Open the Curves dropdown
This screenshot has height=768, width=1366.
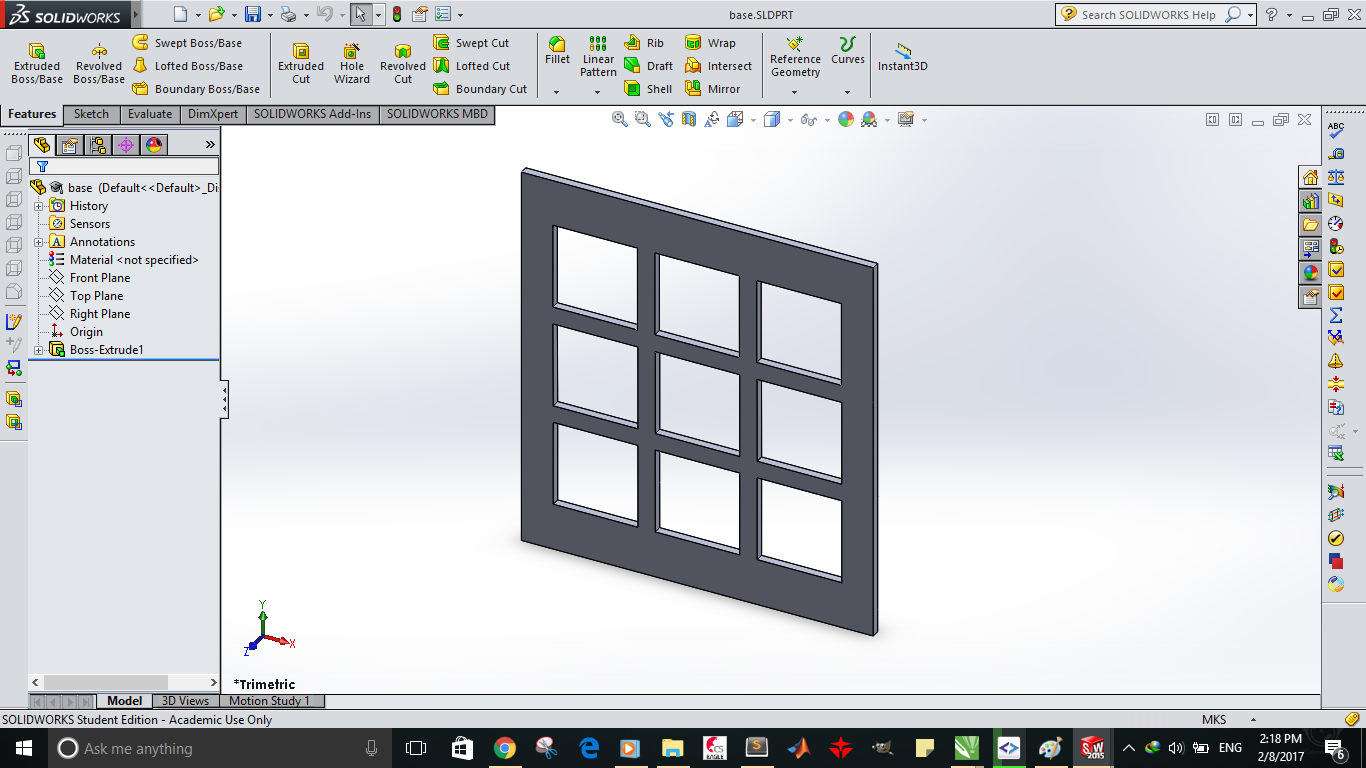click(847, 92)
